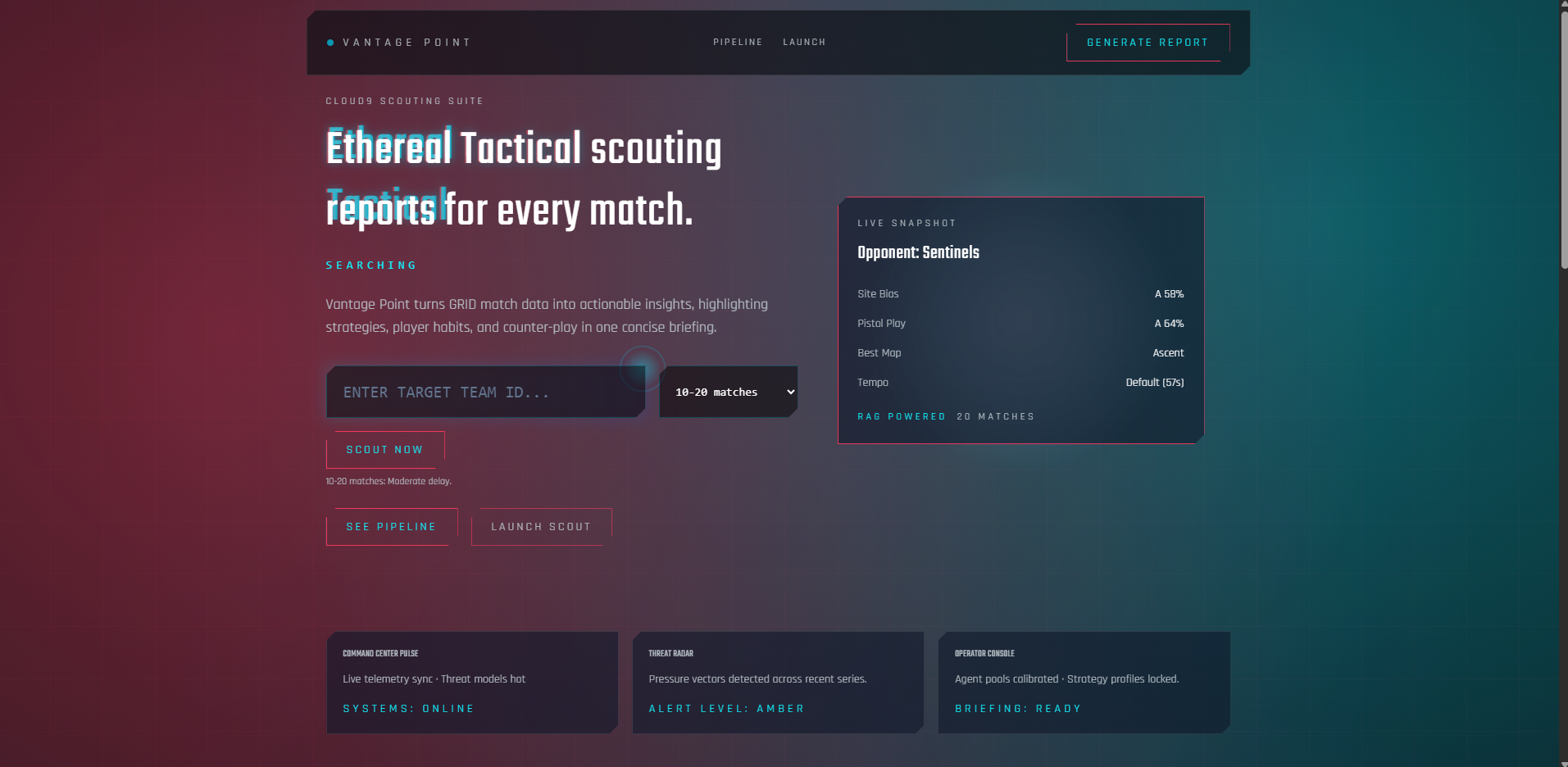Click the RAG POWERED tag
1568x767 pixels.
point(901,417)
